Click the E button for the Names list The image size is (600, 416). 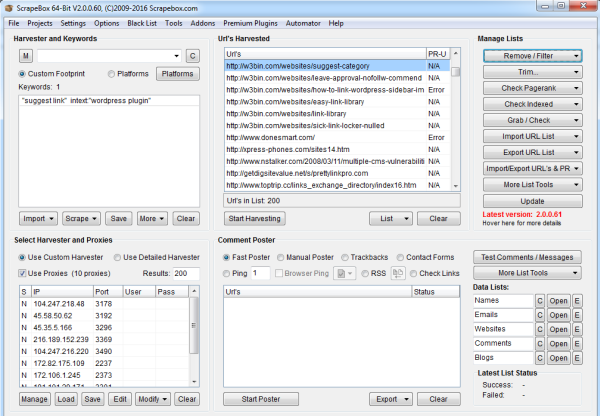point(577,301)
